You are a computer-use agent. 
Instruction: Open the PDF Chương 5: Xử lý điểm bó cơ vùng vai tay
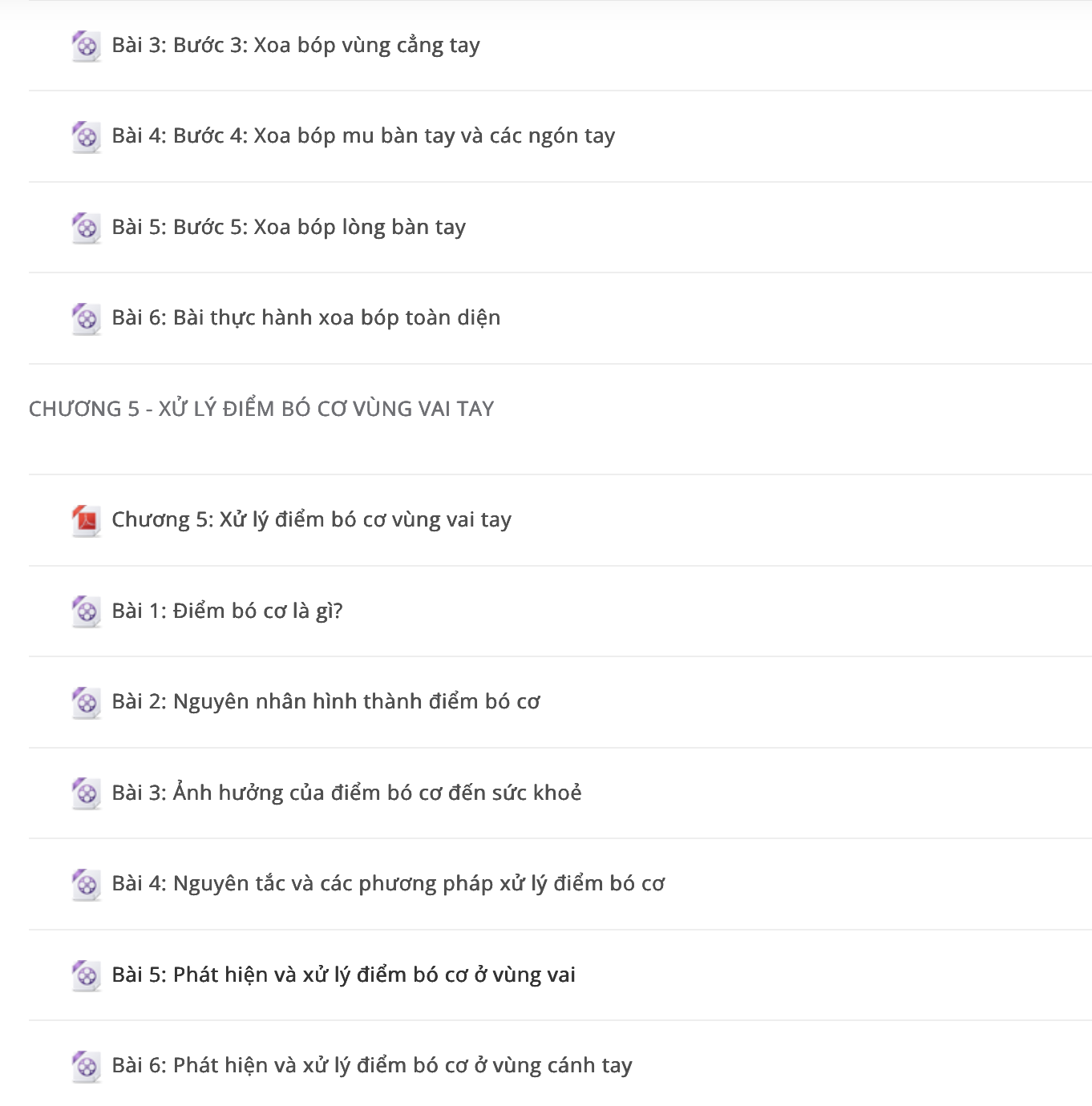coord(311,520)
